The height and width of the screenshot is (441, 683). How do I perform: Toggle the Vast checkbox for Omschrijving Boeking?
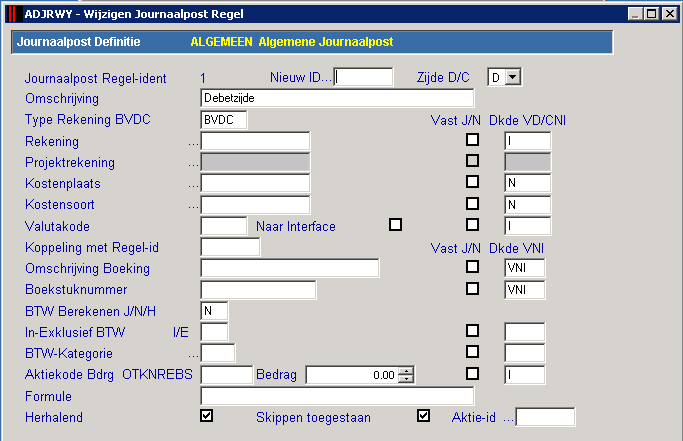pos(472,267)
